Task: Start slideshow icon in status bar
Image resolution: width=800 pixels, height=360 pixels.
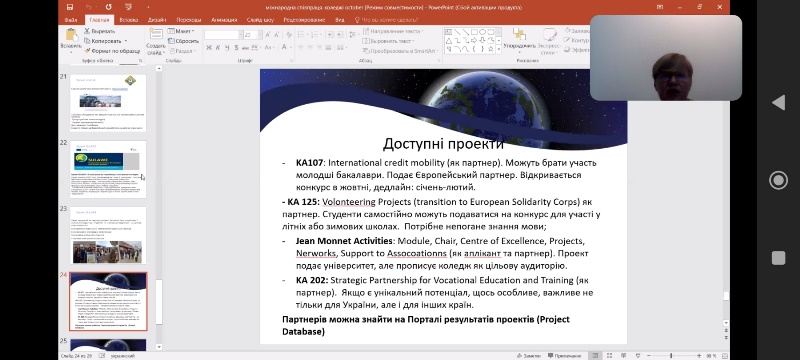Action: pyautogui.click(x=638, y=355)
